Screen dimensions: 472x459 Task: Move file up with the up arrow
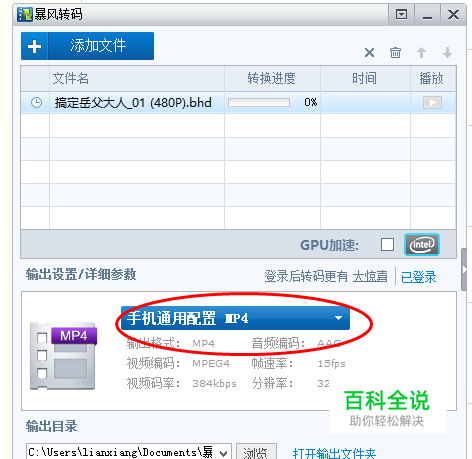point(421,52)
